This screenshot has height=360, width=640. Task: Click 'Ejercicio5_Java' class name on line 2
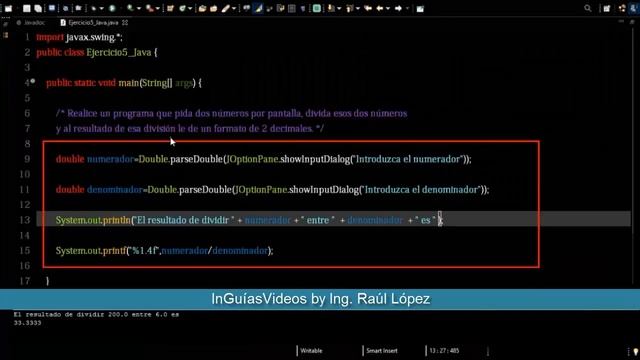point(119,53)
